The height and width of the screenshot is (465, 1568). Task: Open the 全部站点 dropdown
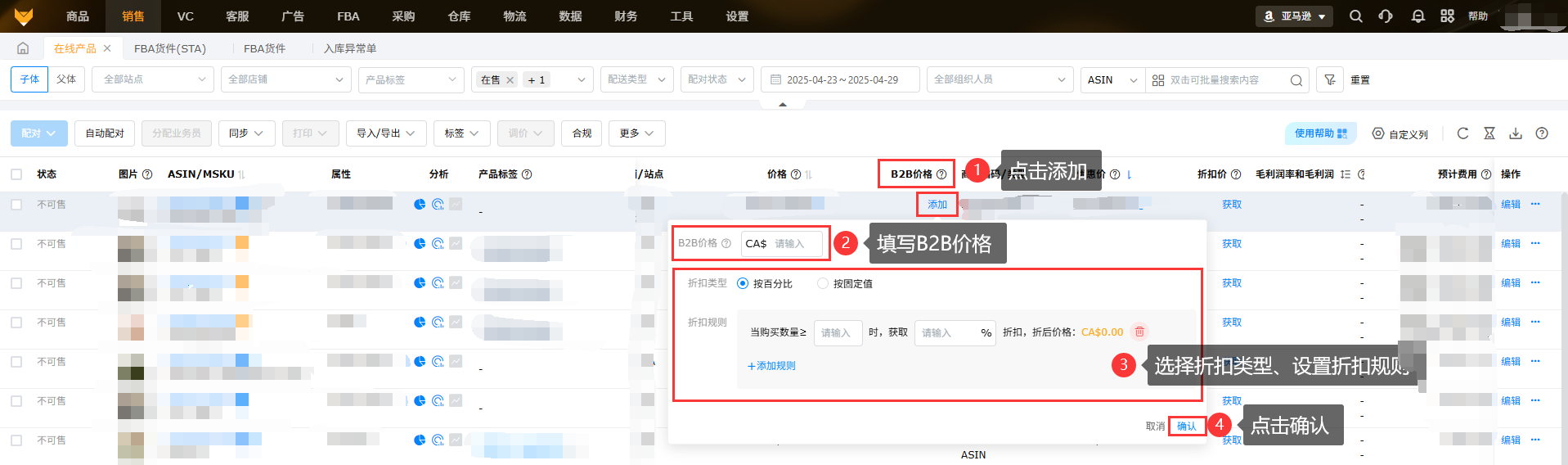click(x=153, y=79)
